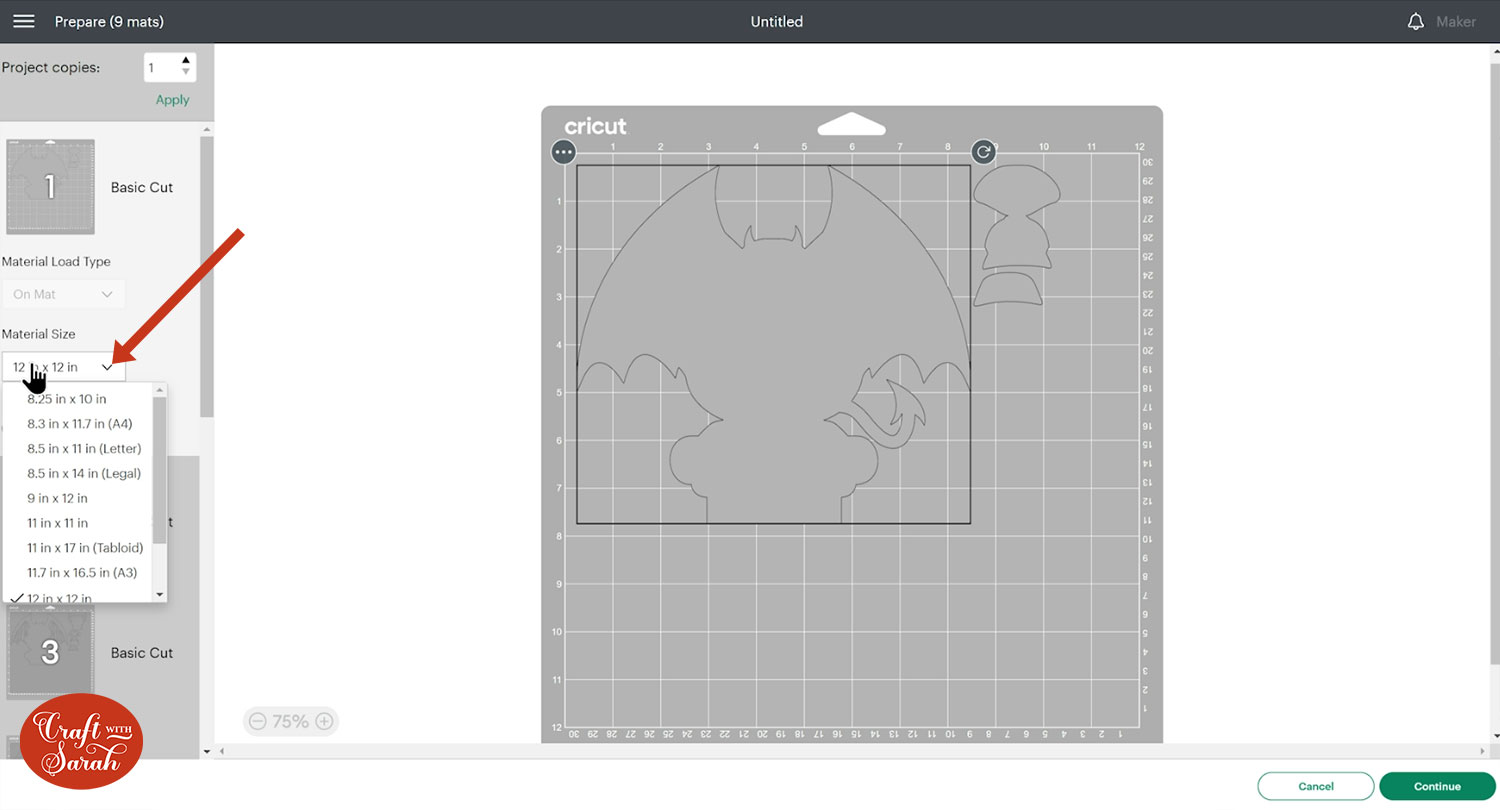This screenshot has width=1500, height=810.
Task: Choose 8.5 in x 11 in (Letter)
Action: tap(84, 449)
